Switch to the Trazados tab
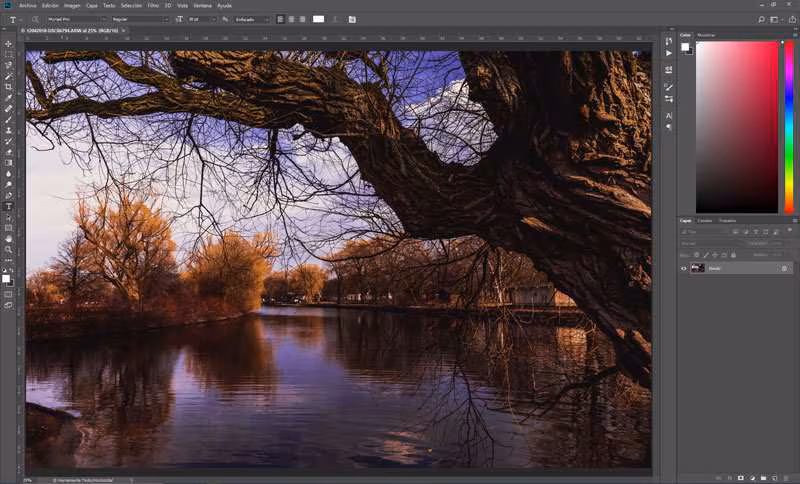This screenshot has height=484, width=800. click(x=728, y=220)
